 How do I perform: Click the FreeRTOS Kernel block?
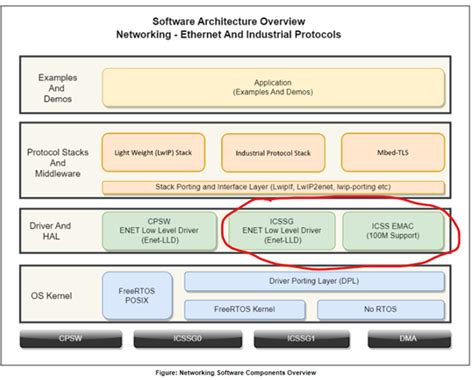(x=245, y=310)
